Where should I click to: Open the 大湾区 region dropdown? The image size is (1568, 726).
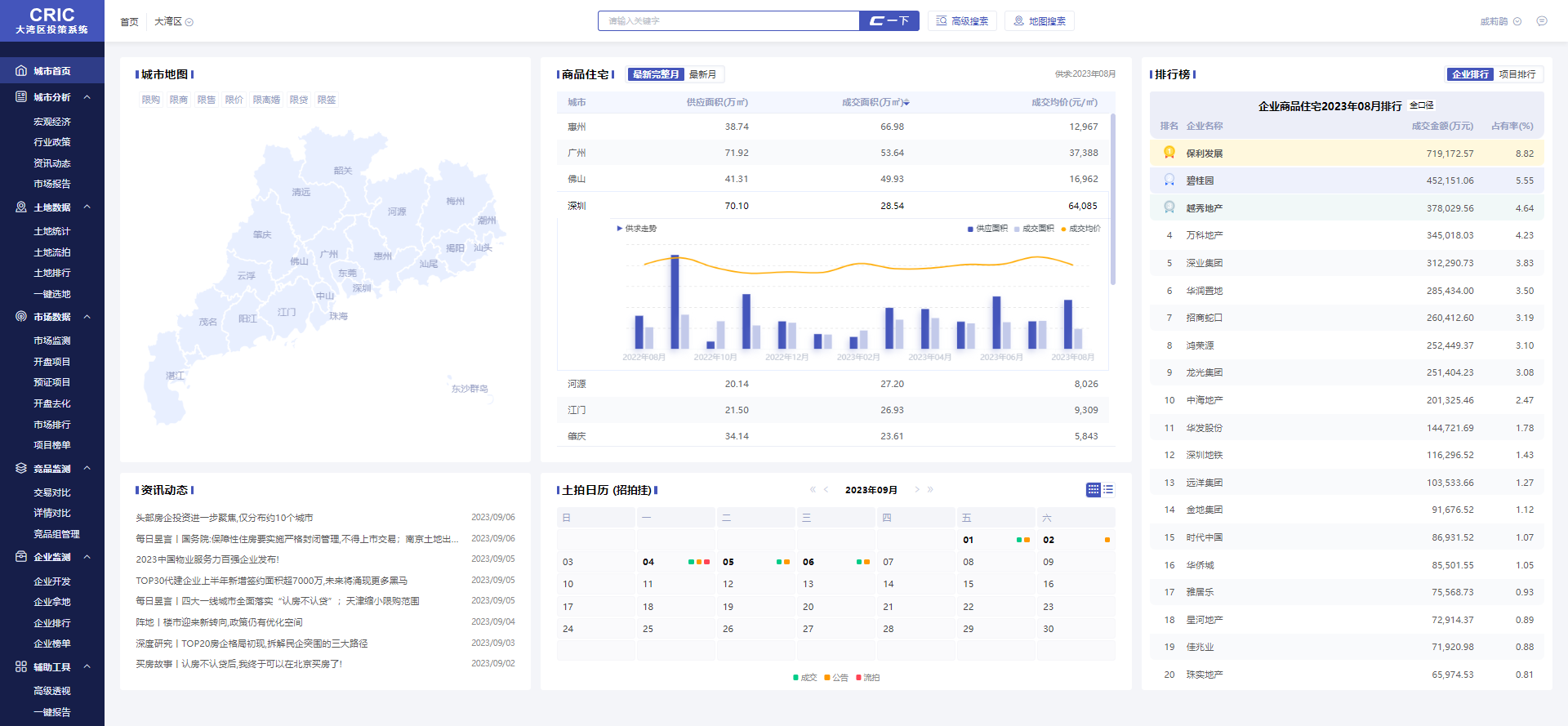pyautogui.click(x=174, y=22)
